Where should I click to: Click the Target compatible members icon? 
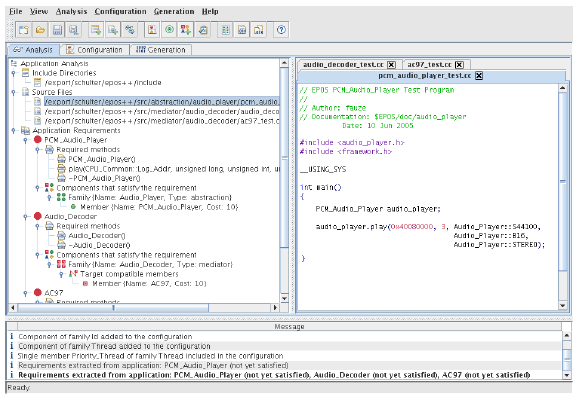[73, 273]
